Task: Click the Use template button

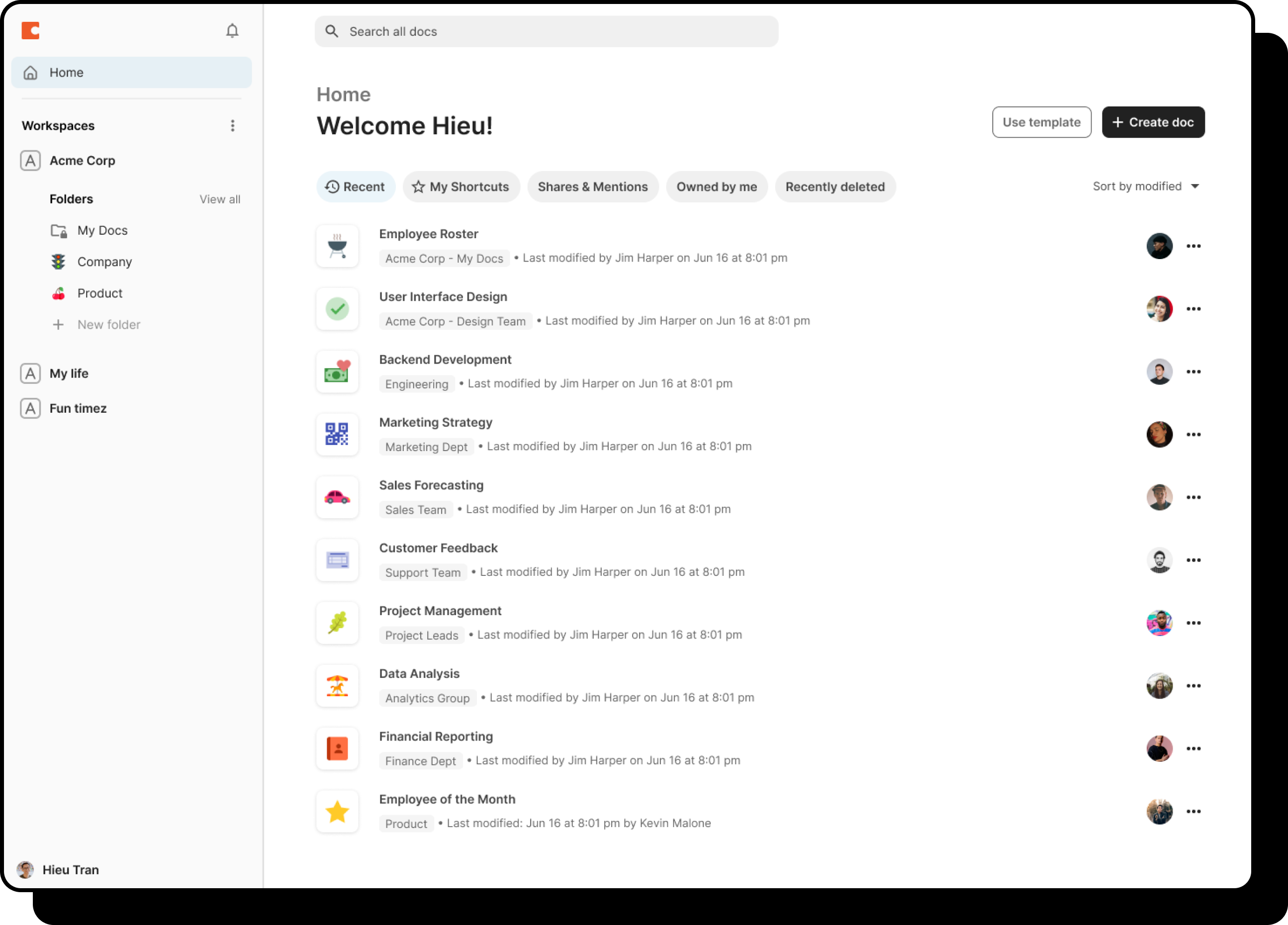Action: [1041, 122]
